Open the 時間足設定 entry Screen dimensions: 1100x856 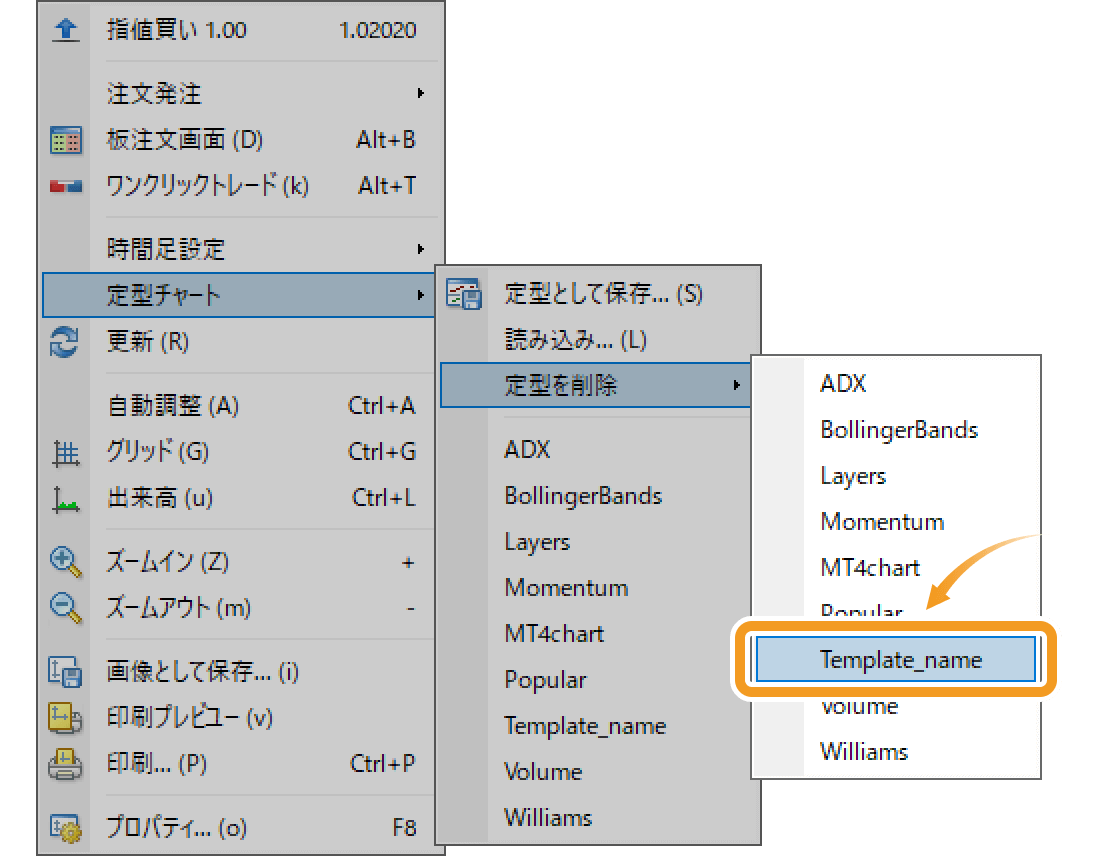(241, 249)
